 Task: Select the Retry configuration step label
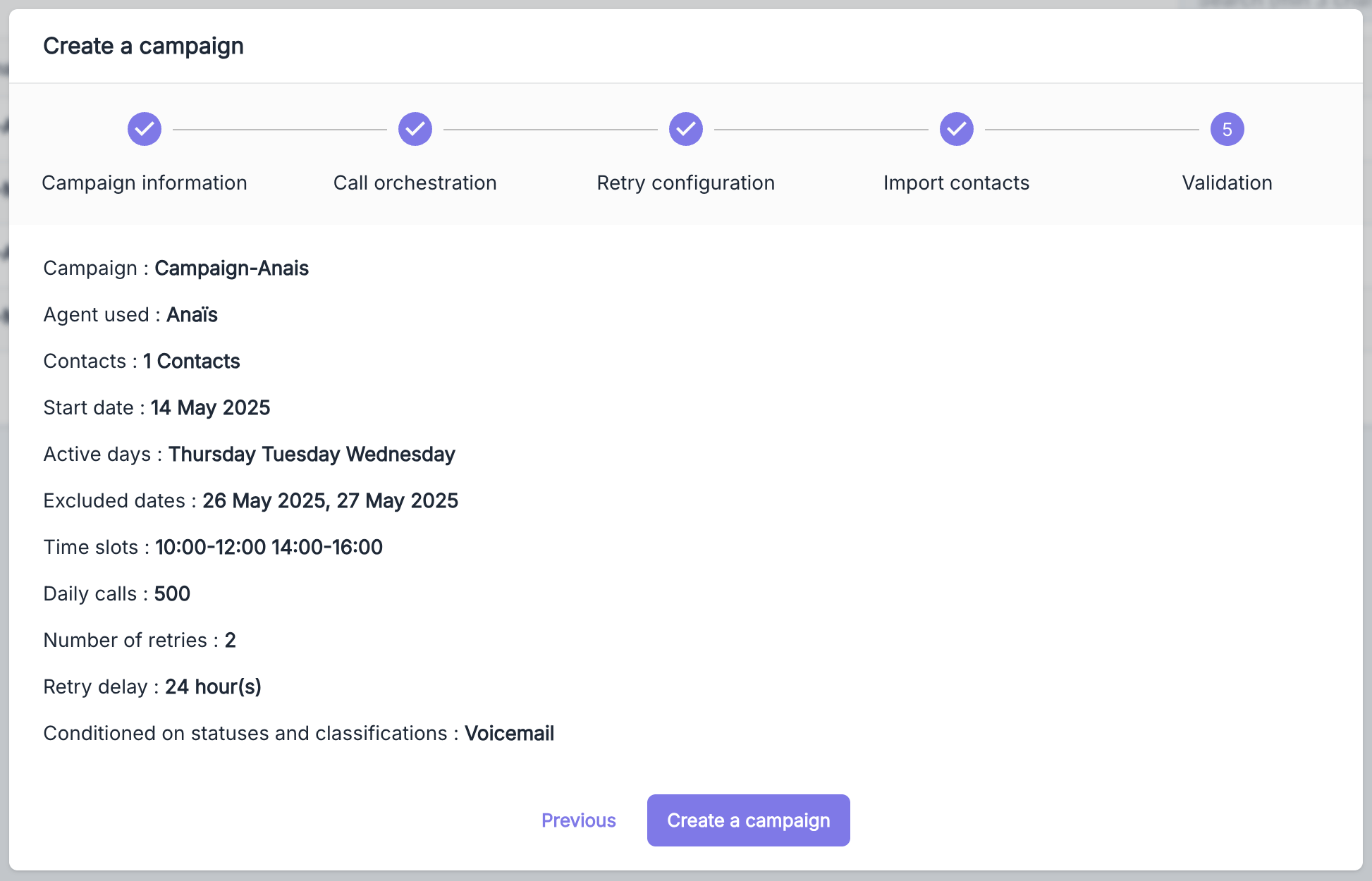pos(686,183)
